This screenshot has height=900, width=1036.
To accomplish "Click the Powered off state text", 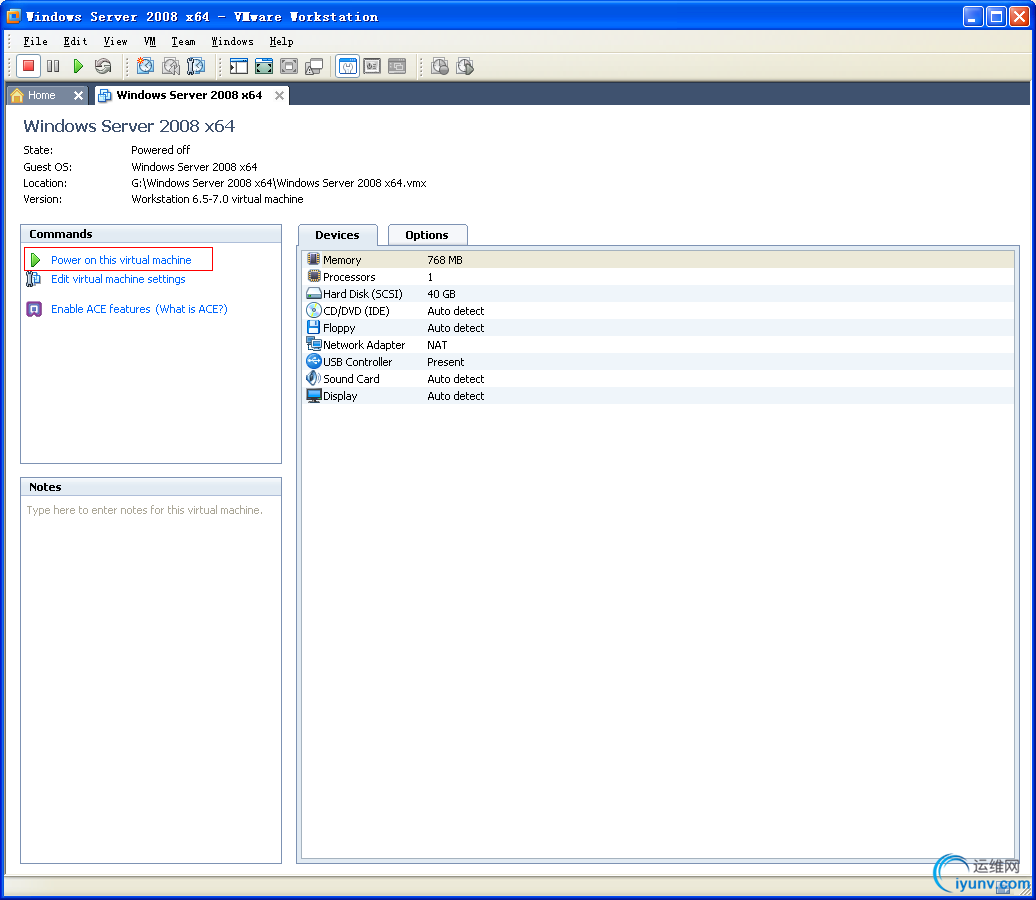I will (161, 150).
